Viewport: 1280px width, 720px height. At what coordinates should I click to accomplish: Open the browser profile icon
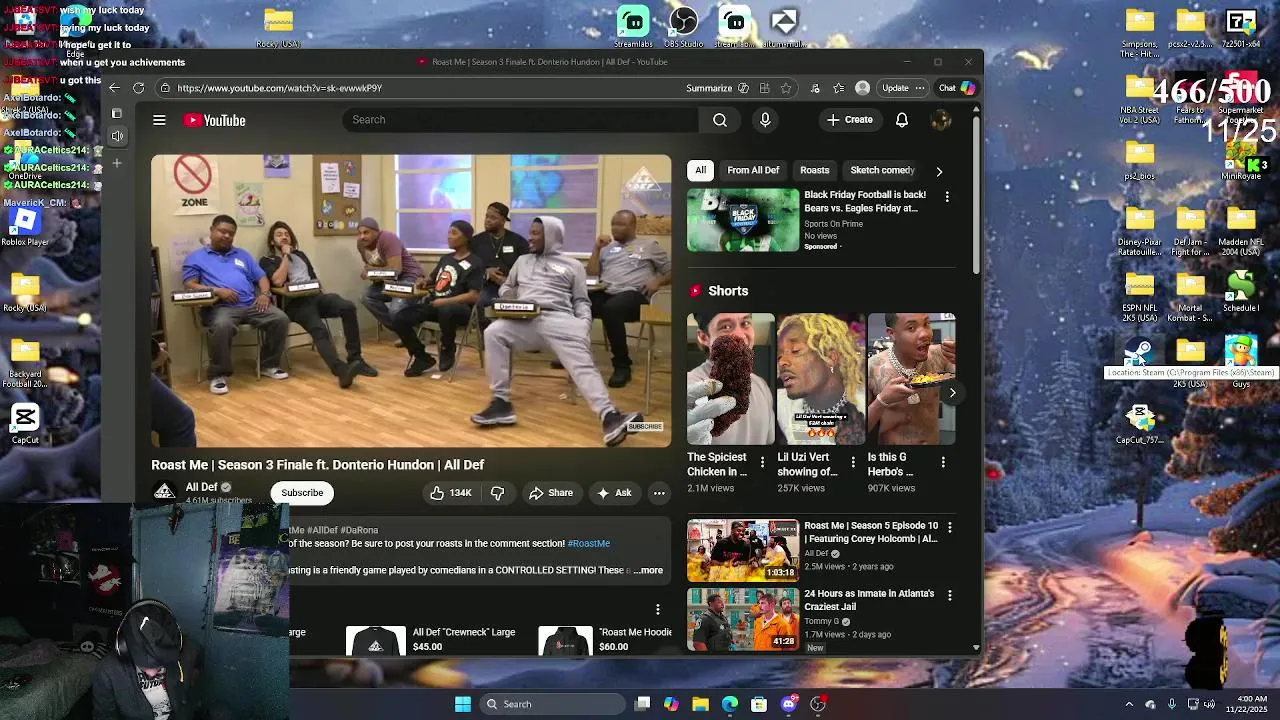(862, 88)
